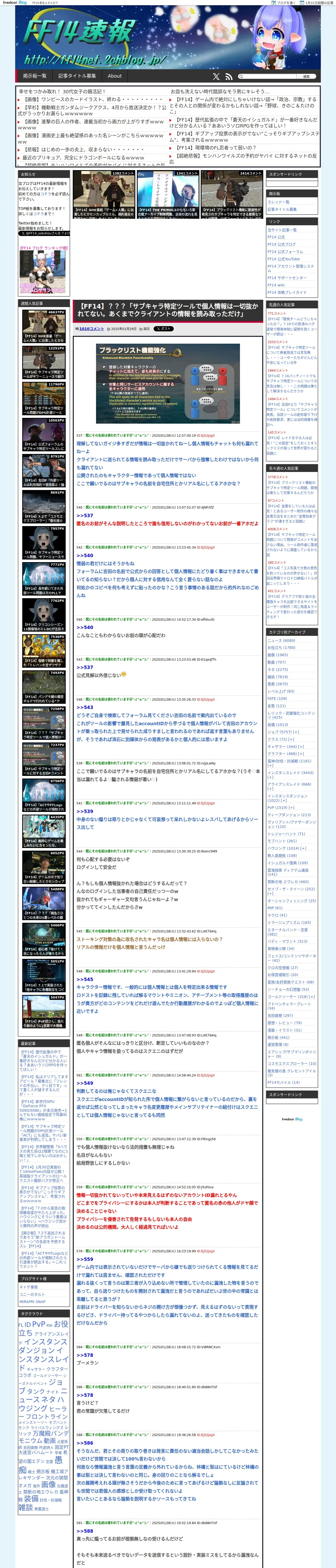
Task: Open the 金策 (121) category link
Action: 276,706
